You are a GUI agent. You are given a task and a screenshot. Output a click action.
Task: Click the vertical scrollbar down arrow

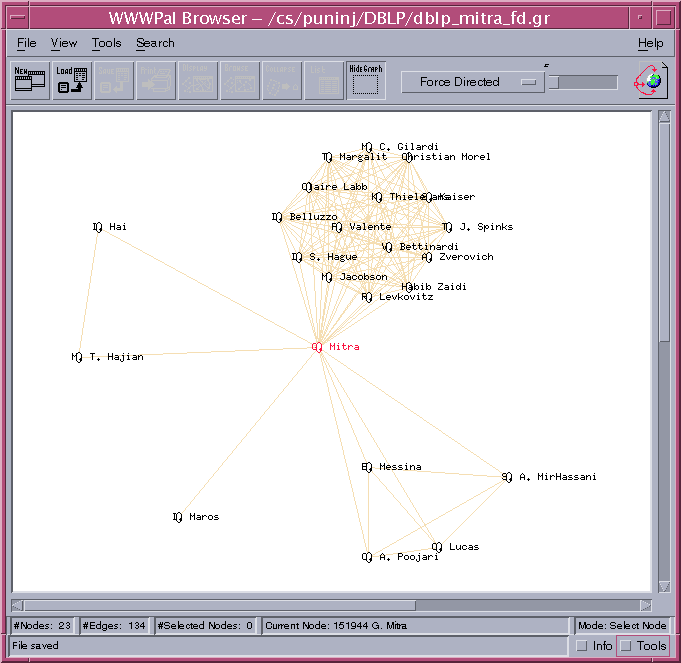click(x=664, y=587)
